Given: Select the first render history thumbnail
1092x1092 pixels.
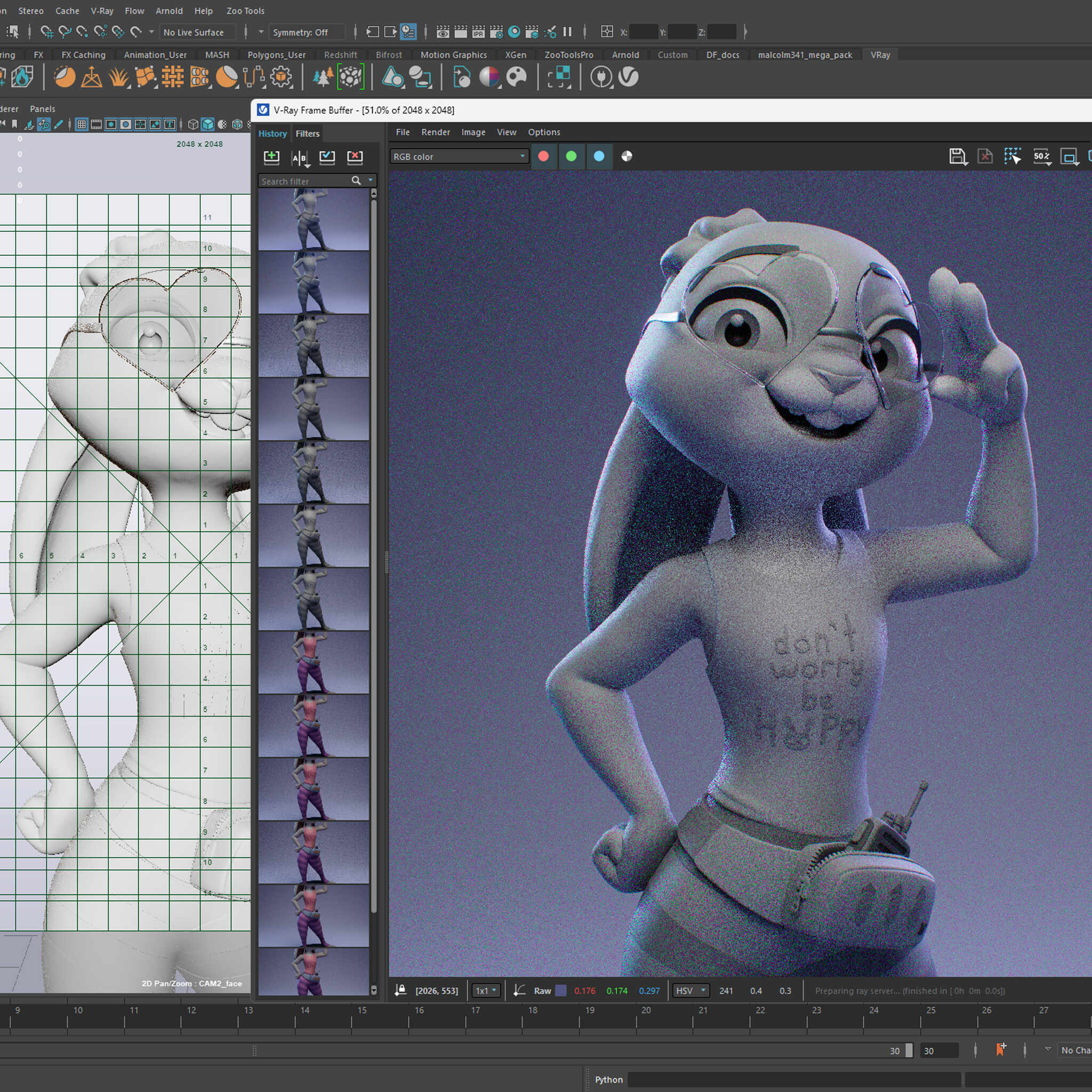Looking at the screenshot, I should 315,220.
